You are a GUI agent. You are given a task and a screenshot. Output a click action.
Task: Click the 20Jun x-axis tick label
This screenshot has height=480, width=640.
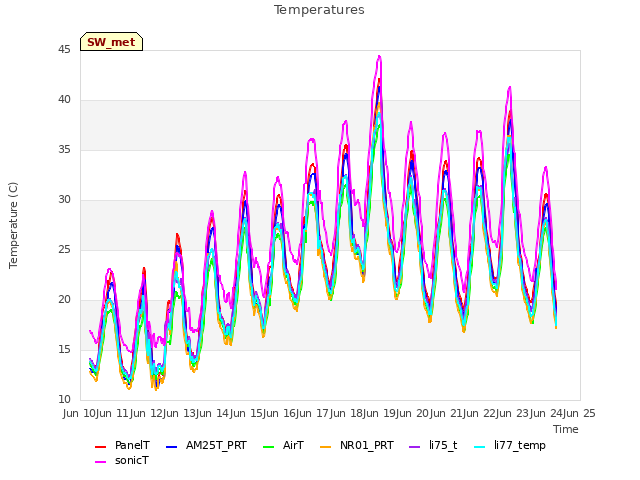[x=431, y=413]
